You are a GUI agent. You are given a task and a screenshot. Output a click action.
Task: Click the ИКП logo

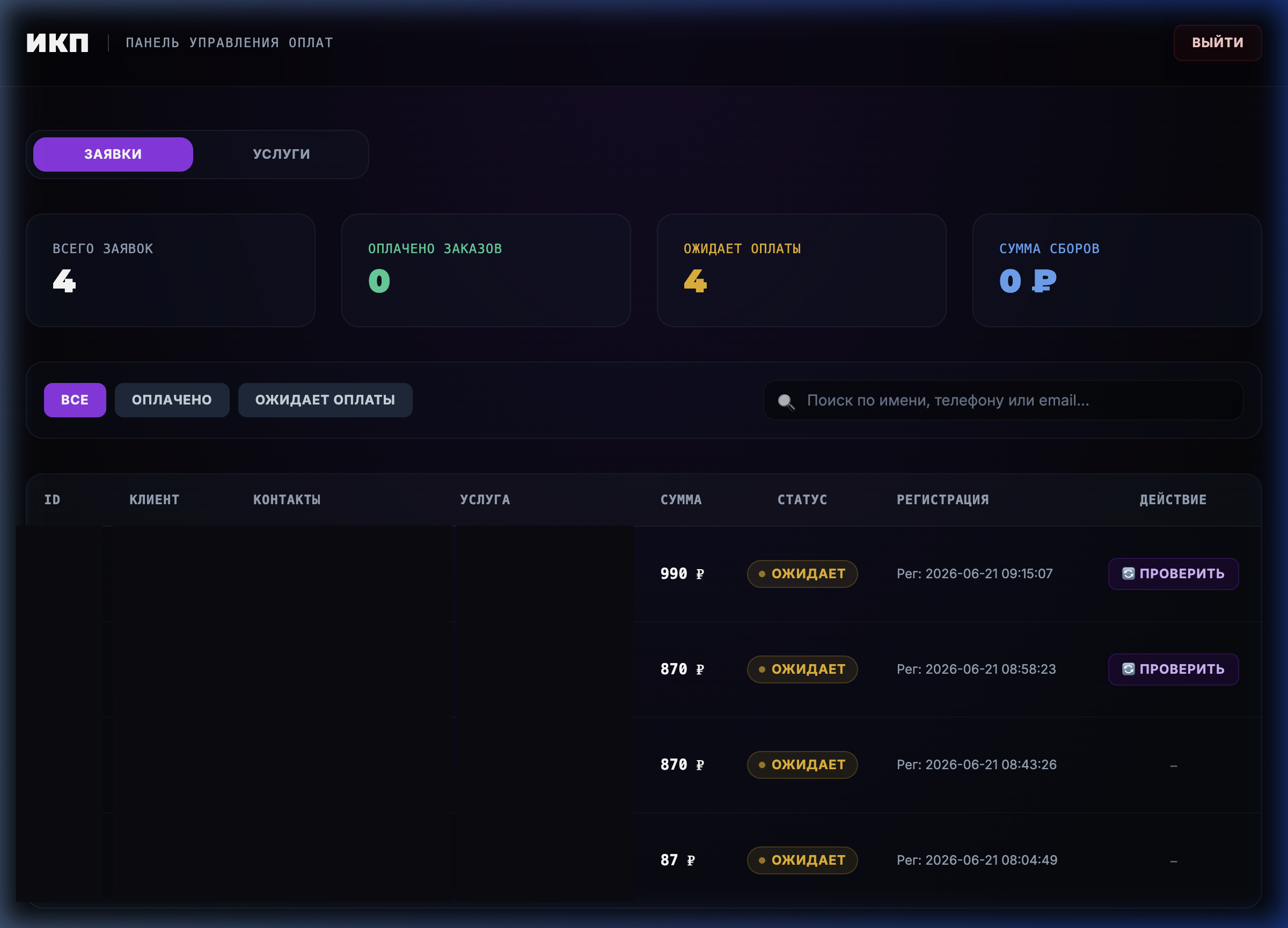pyautogui.click(x=57, y=42)
